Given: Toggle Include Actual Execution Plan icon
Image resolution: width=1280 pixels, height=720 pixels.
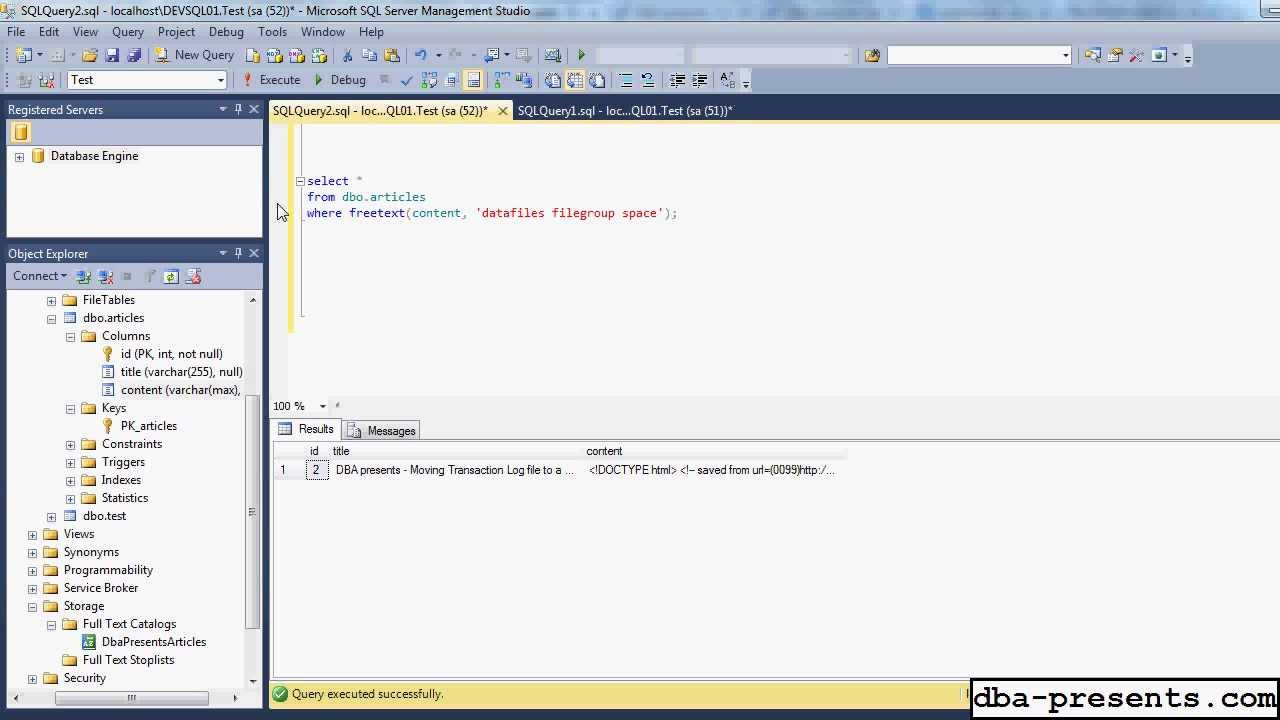Looking at the screenshot, I should coord(502,80).
